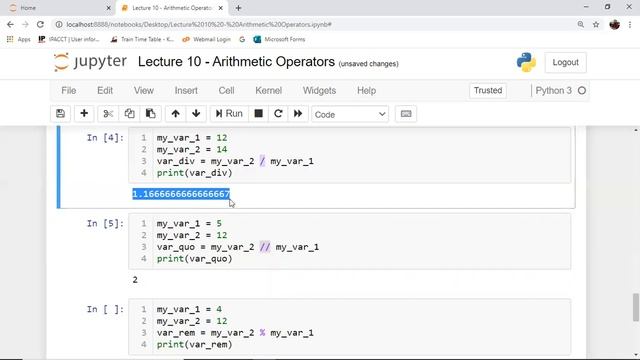Open a new browser tab
The height and width of the screenshot is (360, 640).
tap(238, 8)
